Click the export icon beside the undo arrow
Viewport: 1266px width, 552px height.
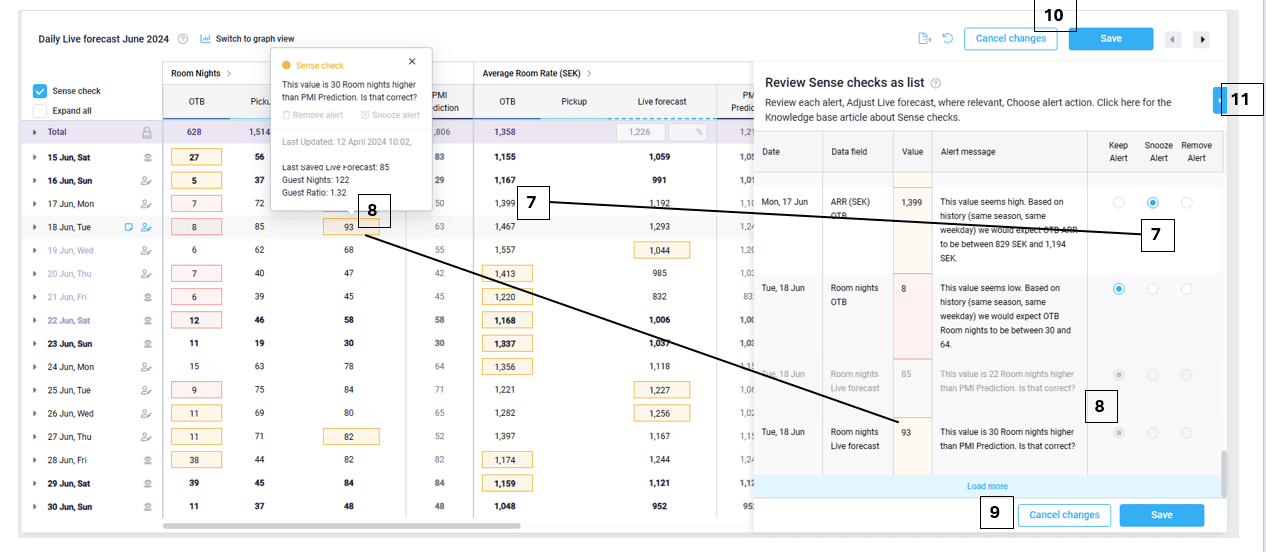click(x=925, y=39)
